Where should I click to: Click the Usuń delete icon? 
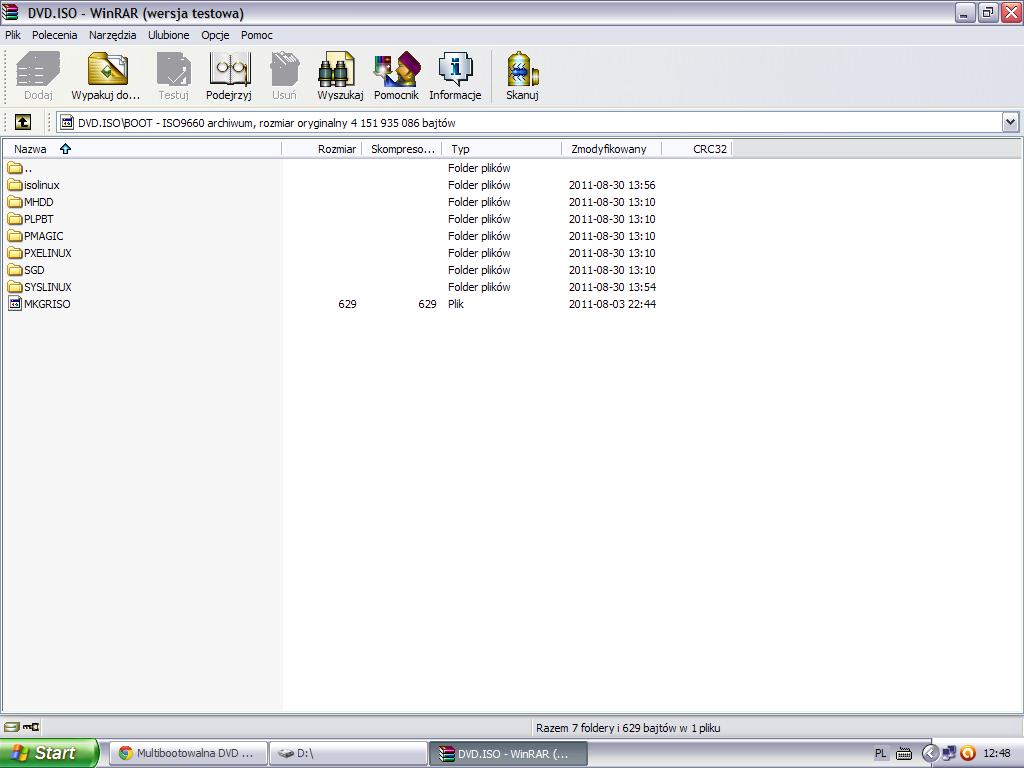pyautogui.click(x=284, y=69)
